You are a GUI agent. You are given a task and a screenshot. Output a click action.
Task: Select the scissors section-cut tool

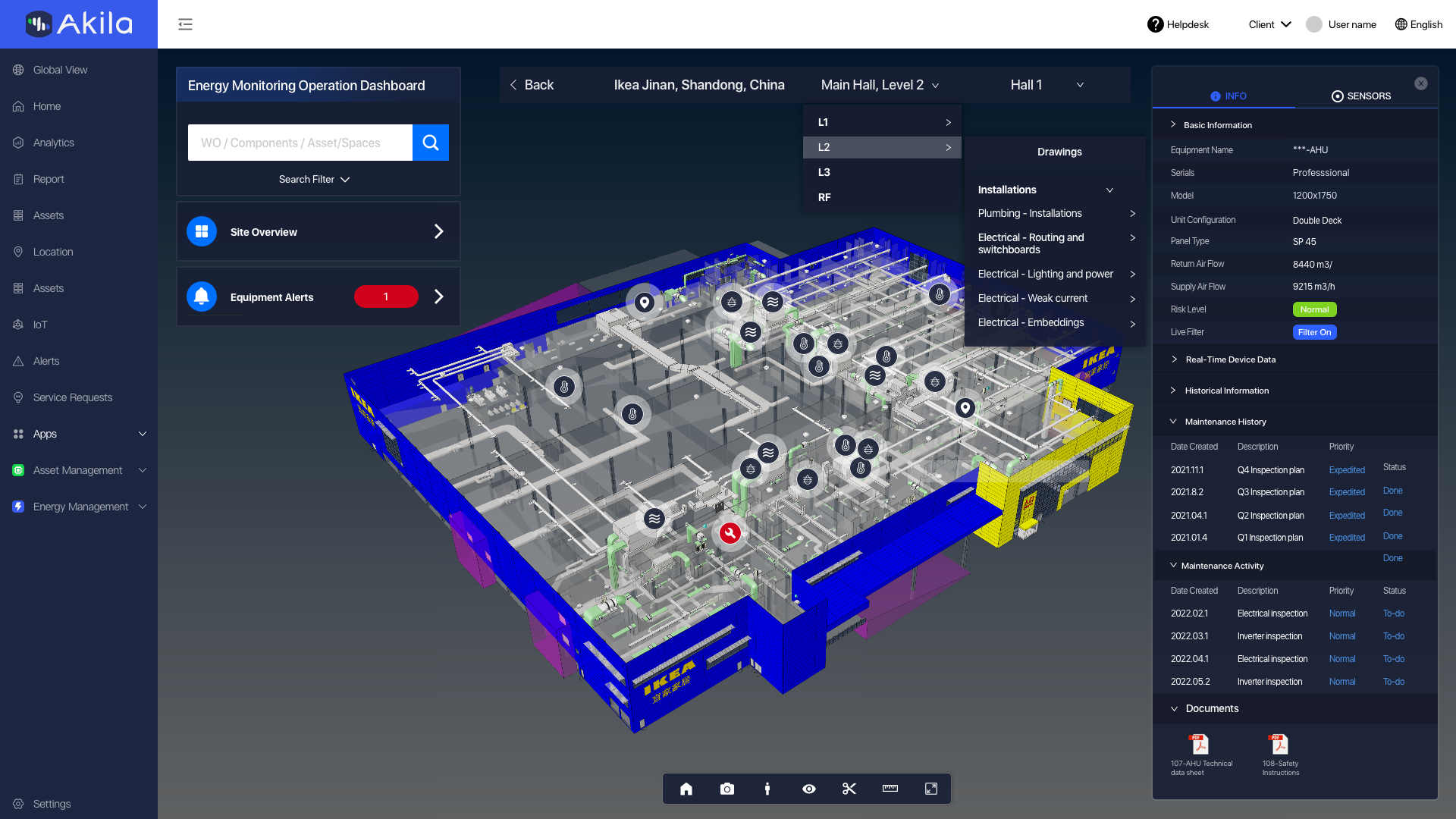click(x=849, y=789)
